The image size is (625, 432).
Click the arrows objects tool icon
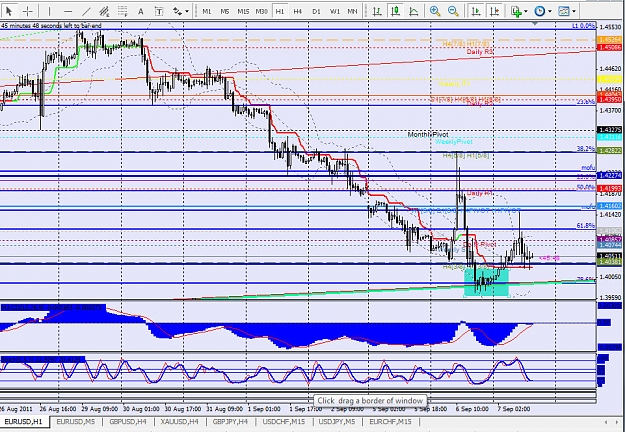pos(178,11)
